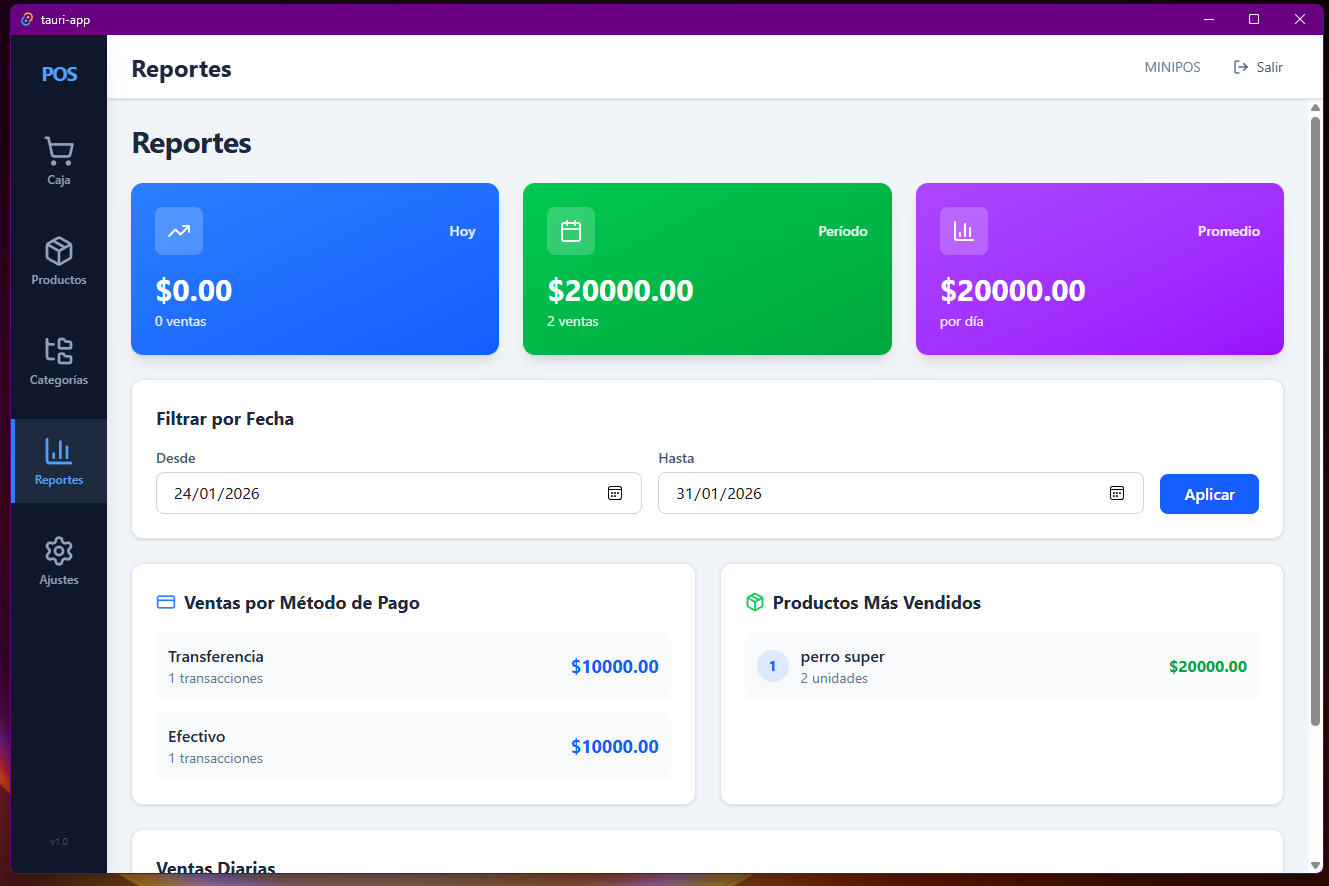The width and height of the screenshot is (1329, 886).
Task: Click the bar chart icon on the Promedio card
Action: coord(963,231)
